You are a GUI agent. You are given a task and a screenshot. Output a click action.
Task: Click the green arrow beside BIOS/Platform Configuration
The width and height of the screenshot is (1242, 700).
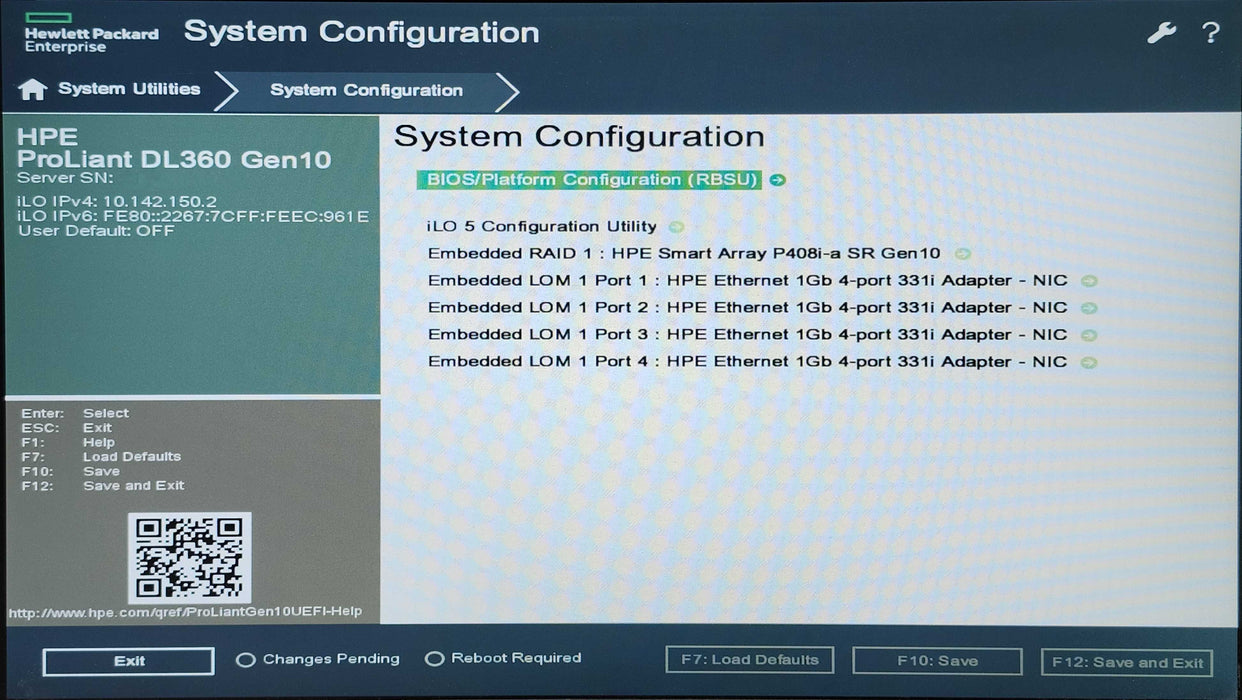(x=779, y=179)
